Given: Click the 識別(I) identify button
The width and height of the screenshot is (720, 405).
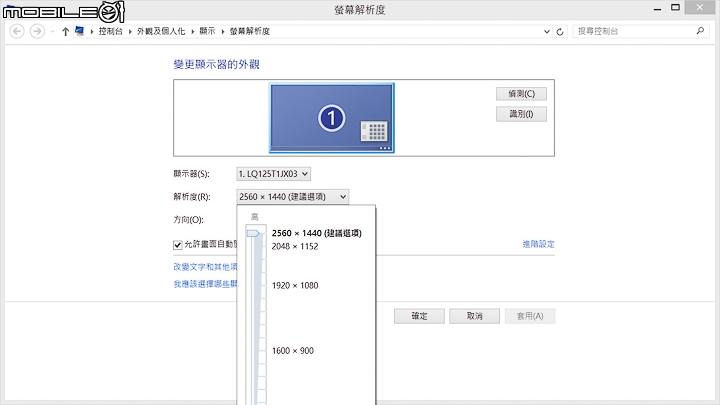Looking at the screenshot, I should (521, 114).
